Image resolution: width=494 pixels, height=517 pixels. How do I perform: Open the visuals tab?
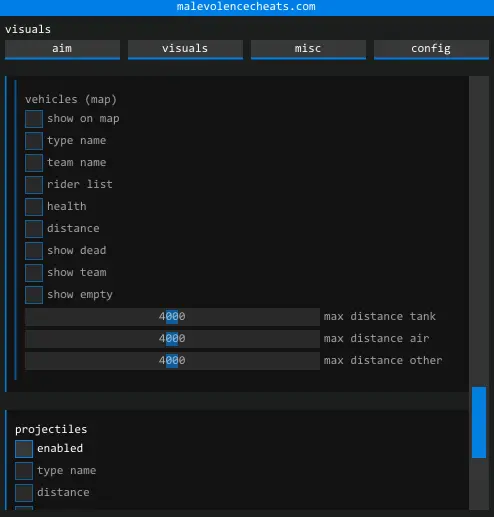click(x=185, y=49)
